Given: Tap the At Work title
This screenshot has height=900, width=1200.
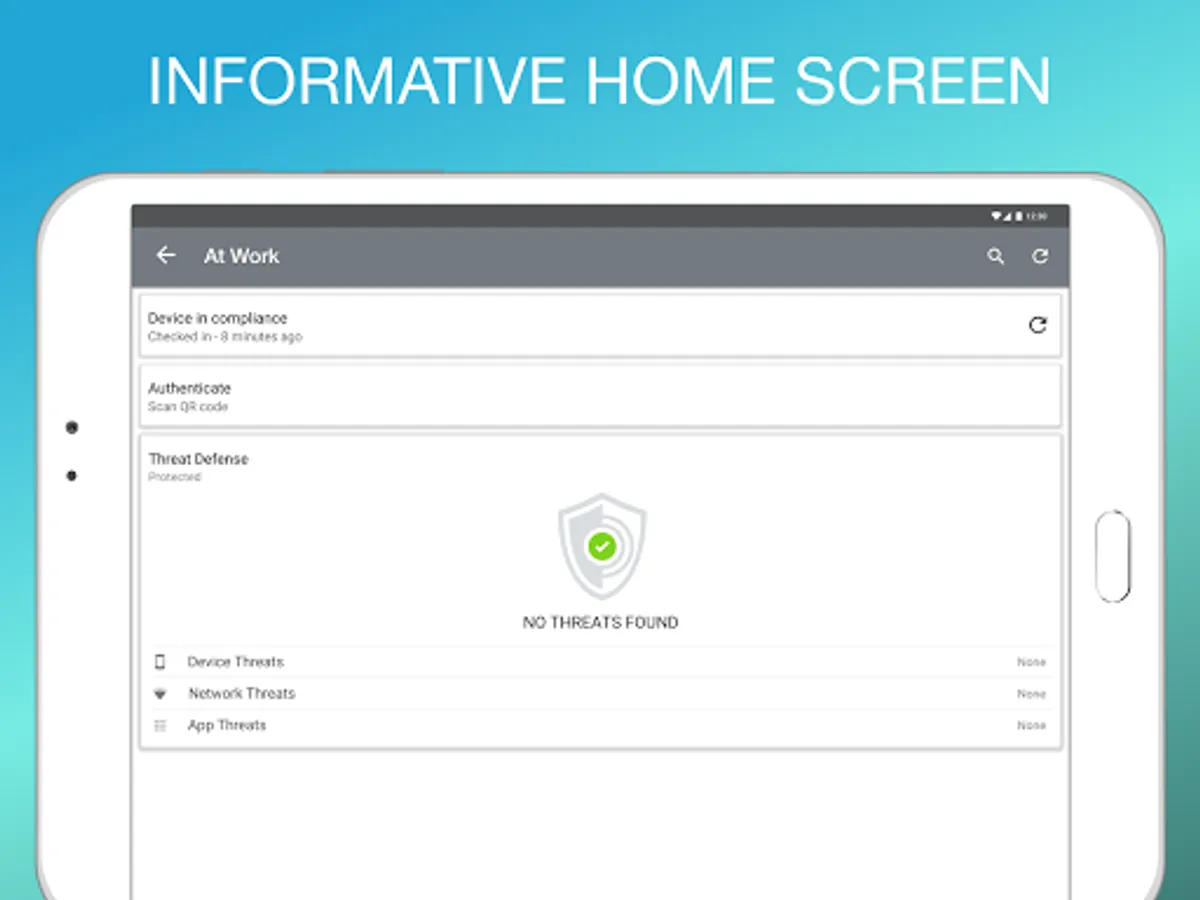Looking at the screenshot, I should pyautogui.click(x=241, y=256).
